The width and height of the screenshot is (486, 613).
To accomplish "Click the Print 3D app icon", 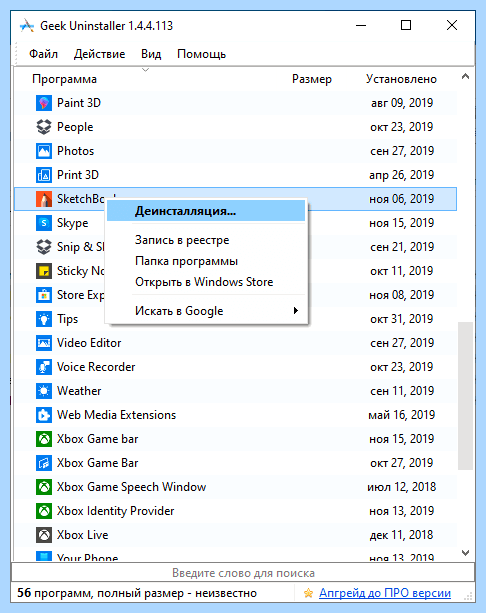I will (x=44, y=175).
